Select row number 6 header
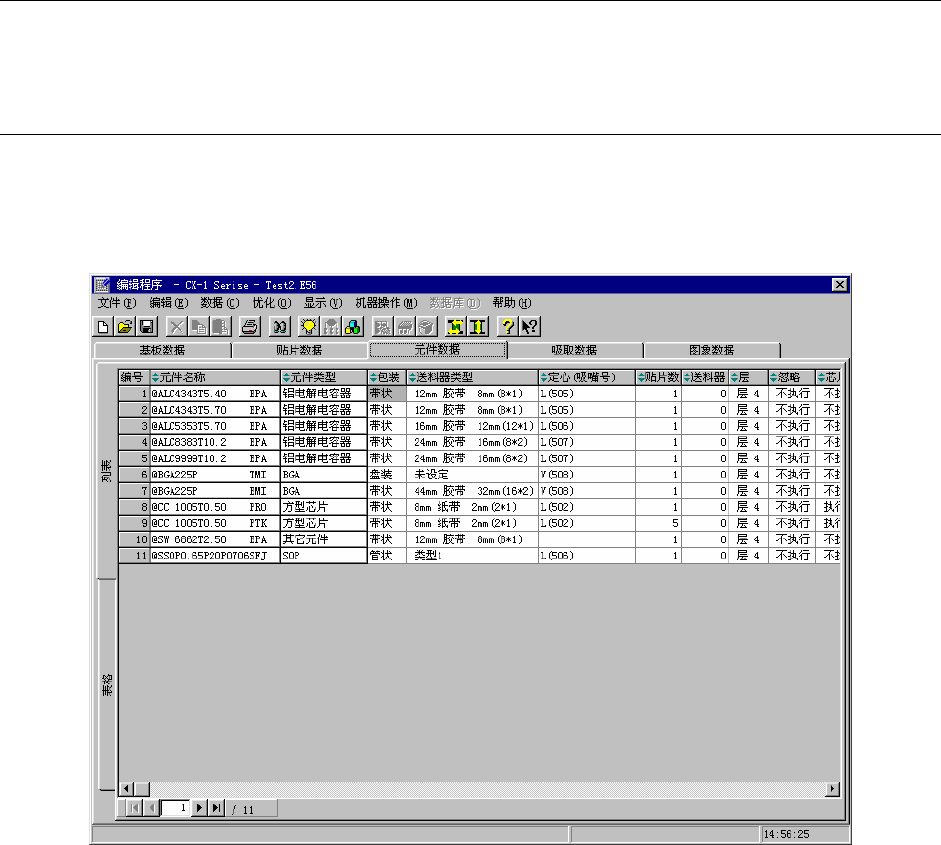The width and height of the screenshot is (941, 845). coord(134,474)
